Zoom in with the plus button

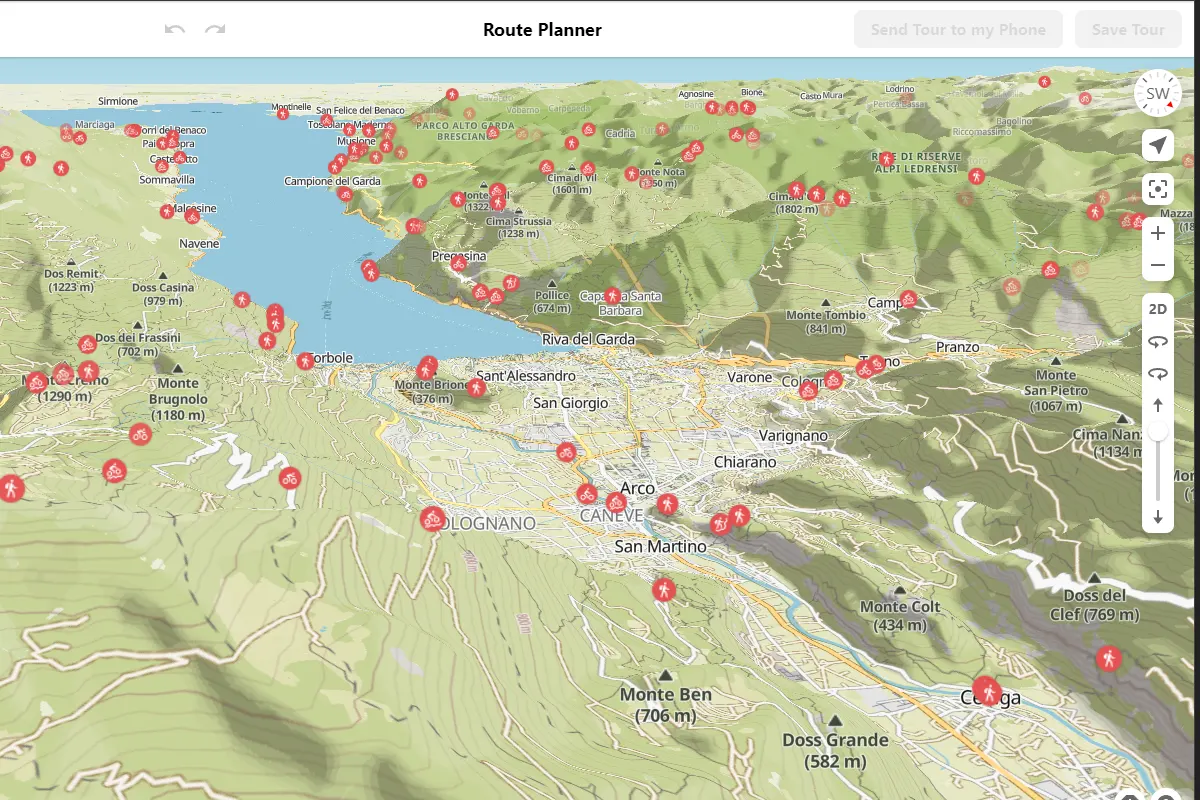pos(1157,233)
